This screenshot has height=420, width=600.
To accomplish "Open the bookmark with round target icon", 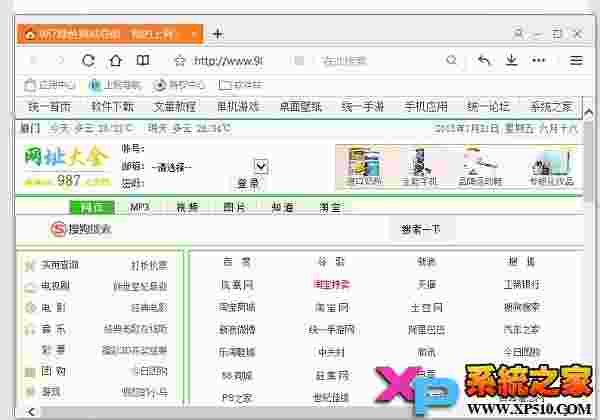I will tap(159, 85).
